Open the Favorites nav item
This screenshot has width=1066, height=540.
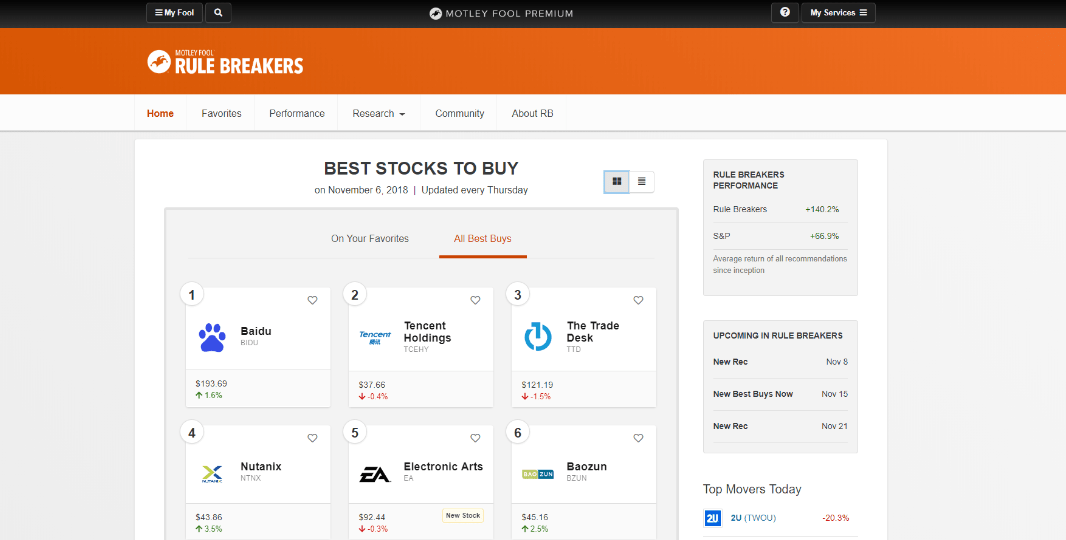click(x=222, y=114)
